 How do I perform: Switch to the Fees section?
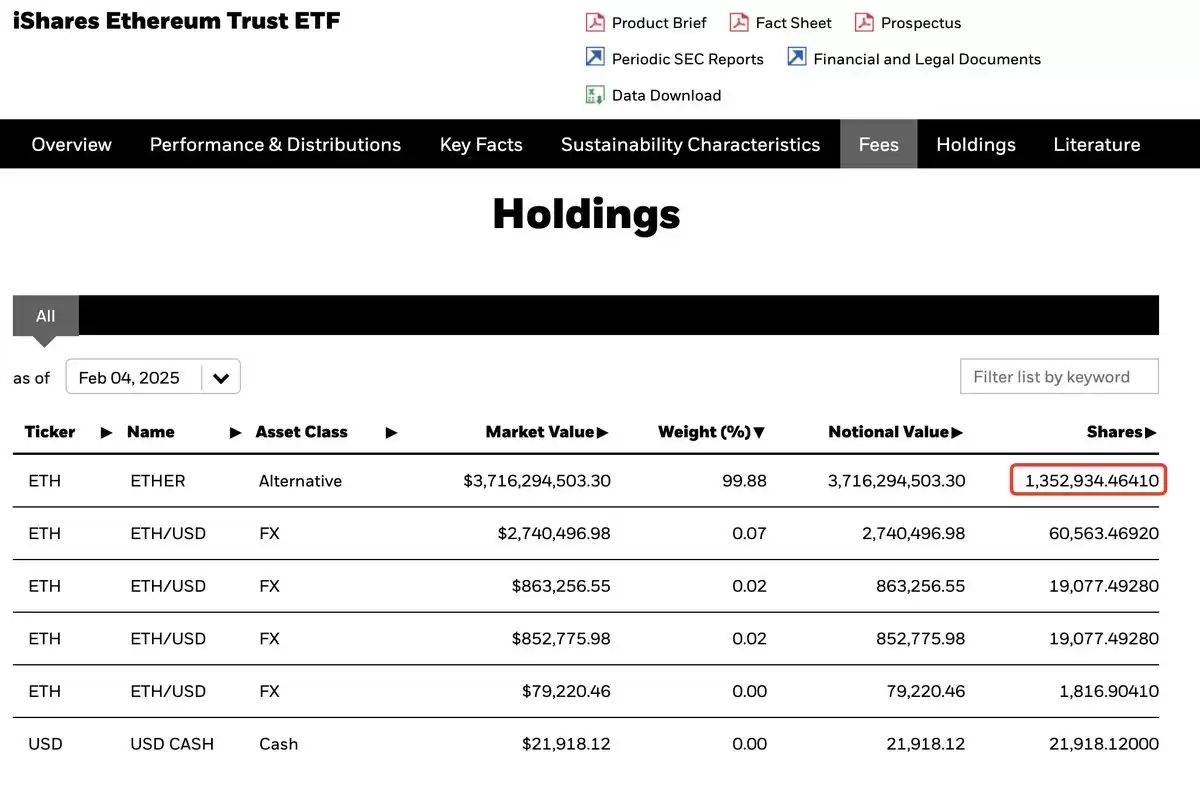click(x=878, y=144)
